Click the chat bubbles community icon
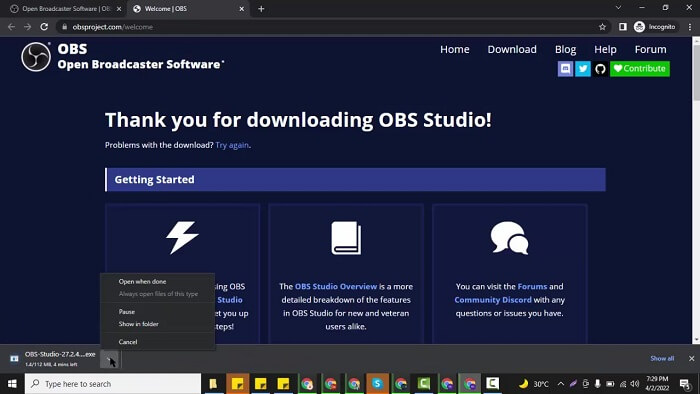700x394 pixels. point(509,238)
